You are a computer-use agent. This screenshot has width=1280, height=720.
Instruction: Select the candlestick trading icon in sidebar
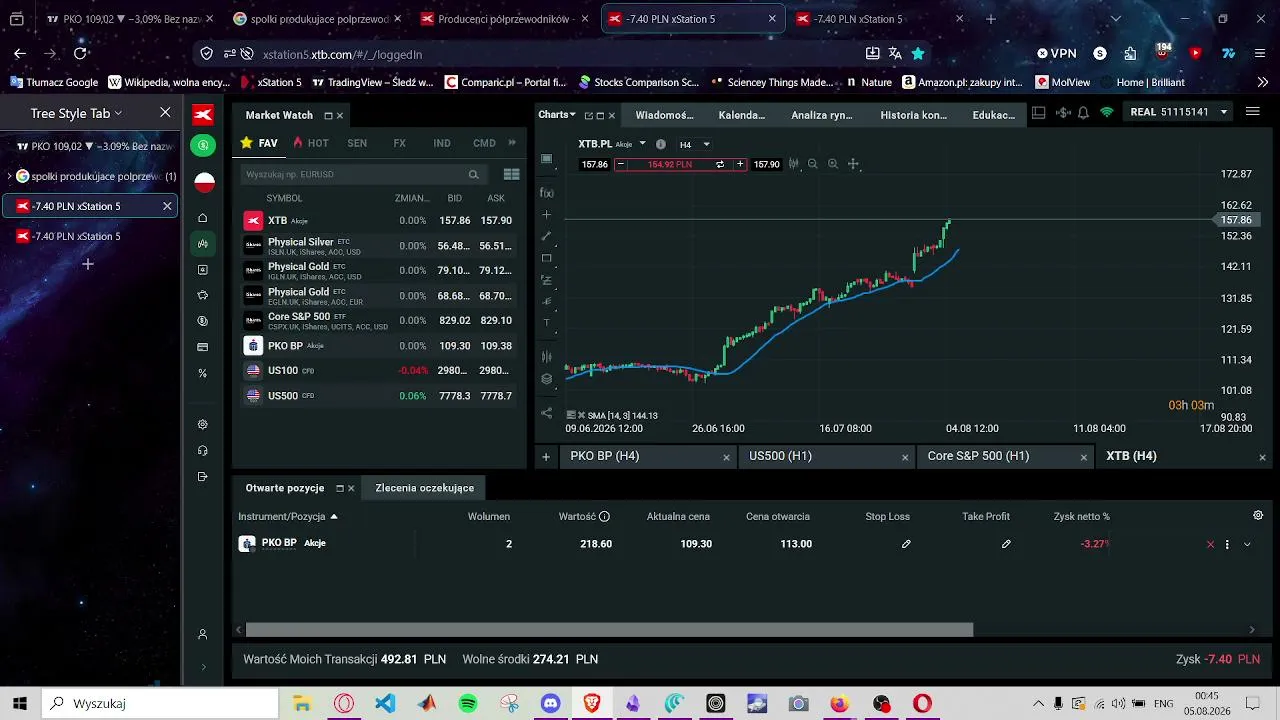coord(203,244)
